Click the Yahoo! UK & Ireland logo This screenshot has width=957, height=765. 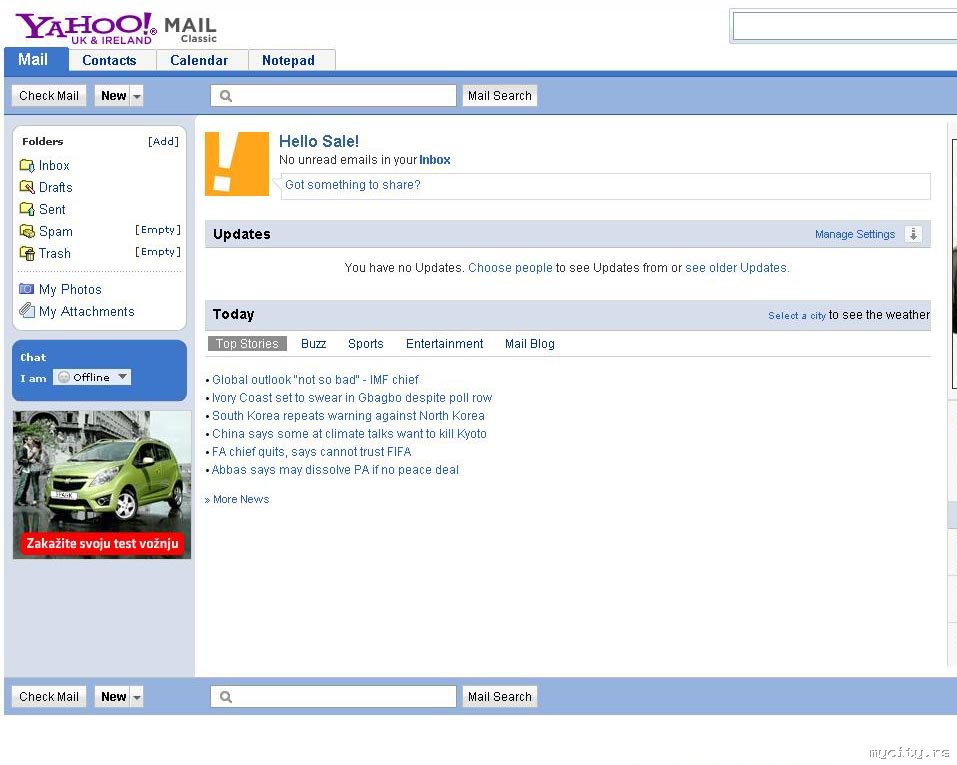pos(86,29)
